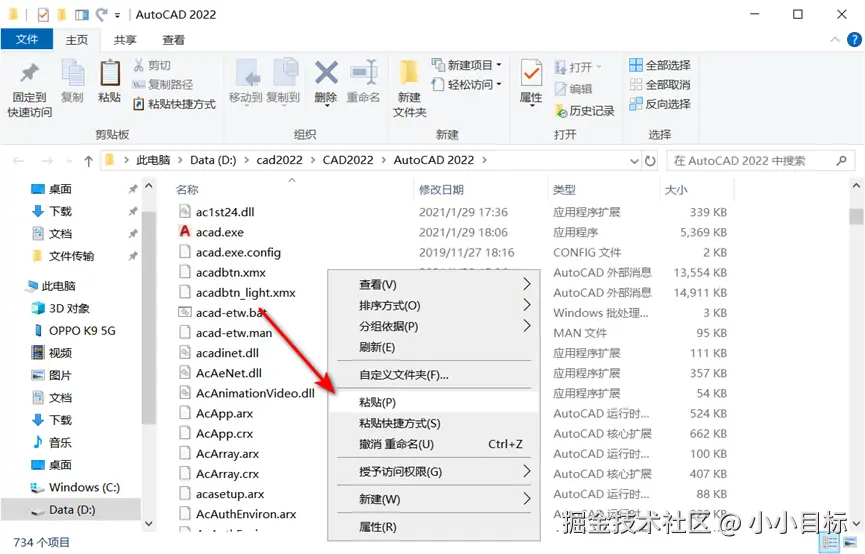This screenshot has width=865, height=554.
Task: Open the New item dropdown
Action: coord(467,65)
